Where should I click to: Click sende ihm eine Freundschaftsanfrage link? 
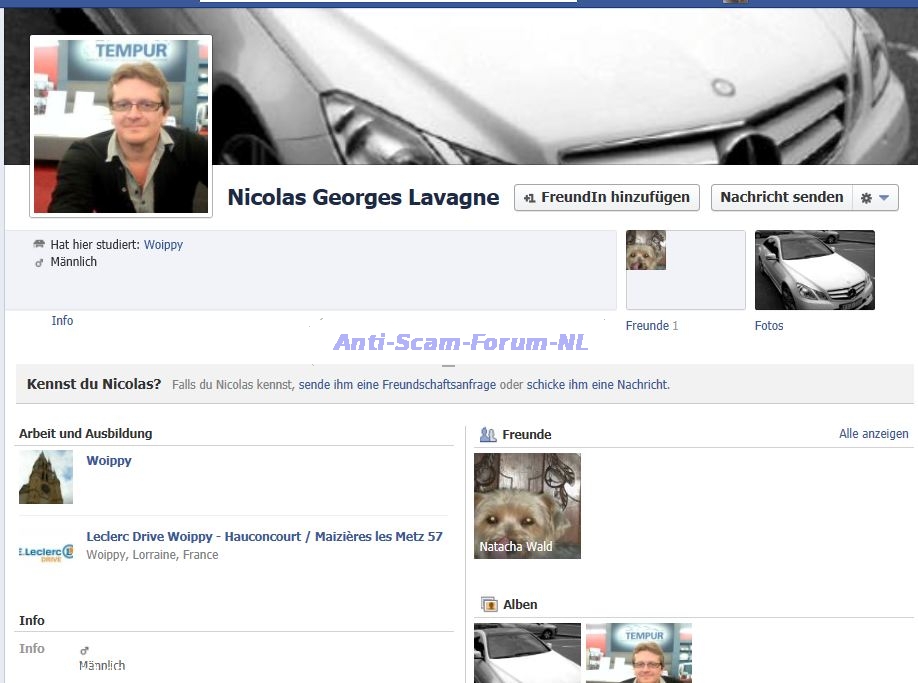[397, 385]
